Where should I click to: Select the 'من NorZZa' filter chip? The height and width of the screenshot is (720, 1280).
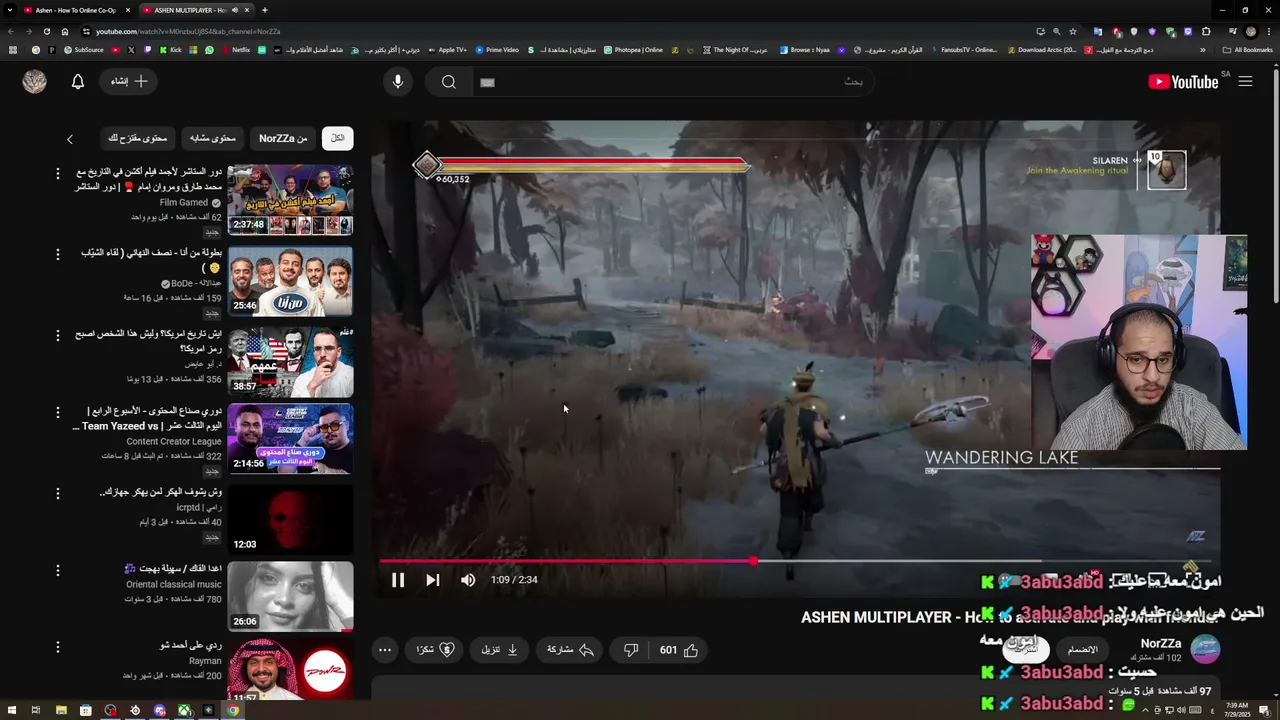click(283, 138)
